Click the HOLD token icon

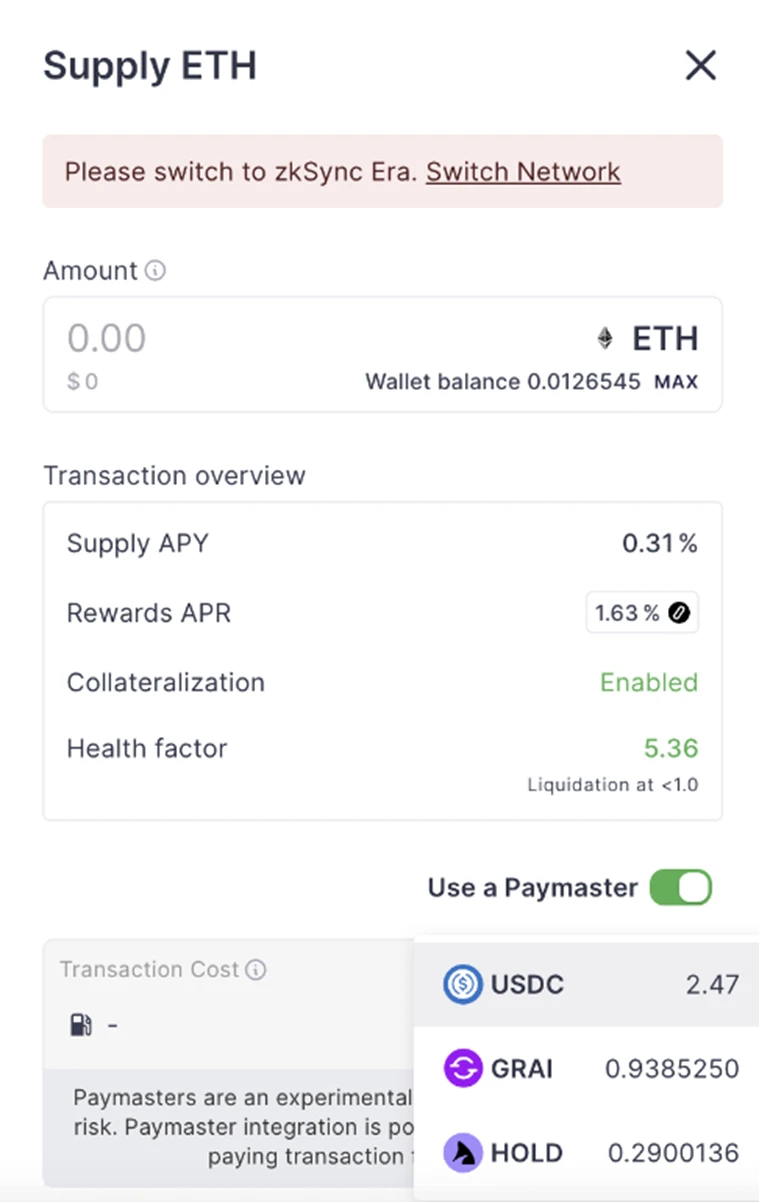(x=463, y=1153)
